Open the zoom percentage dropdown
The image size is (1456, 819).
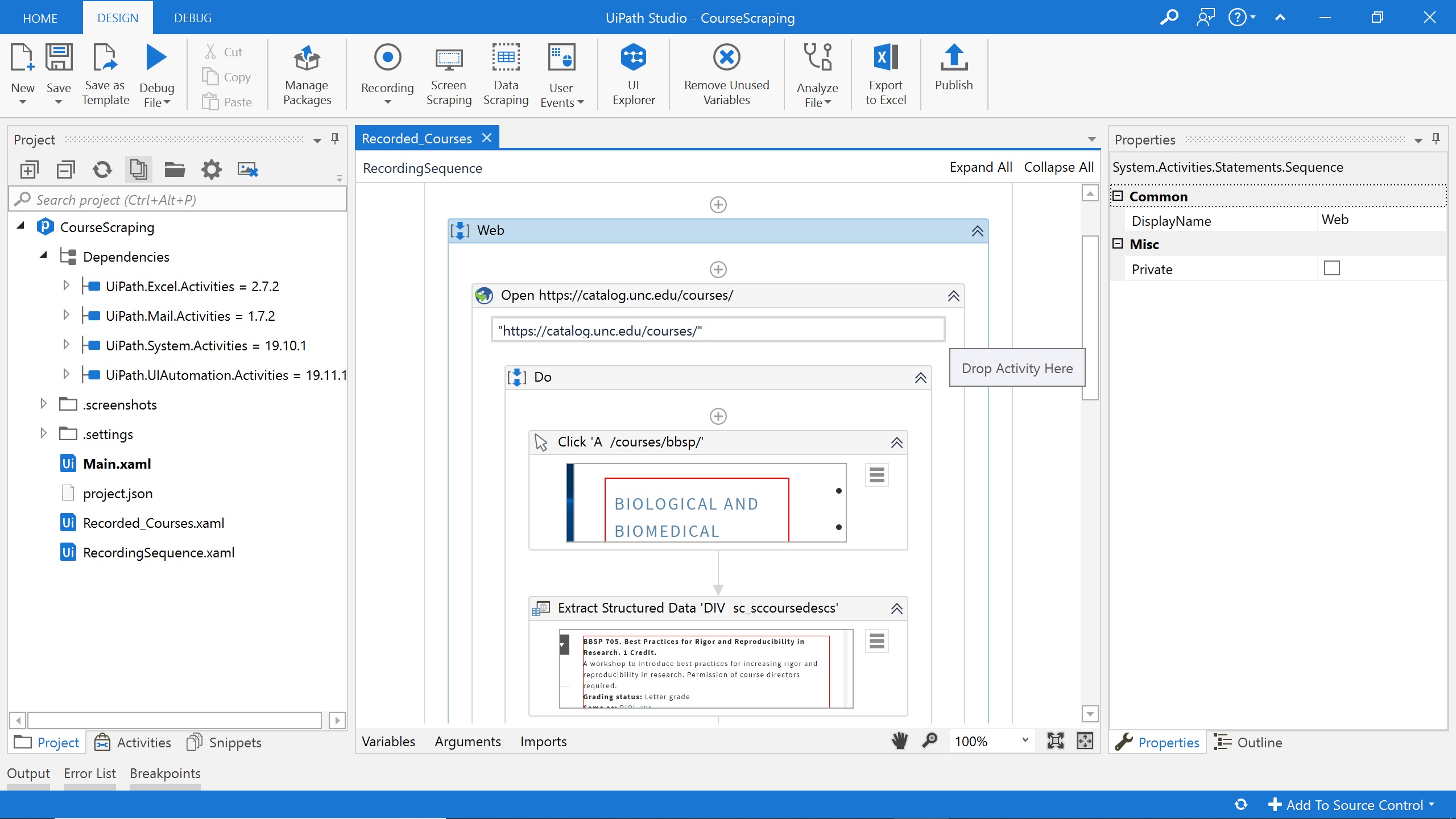1025,741
